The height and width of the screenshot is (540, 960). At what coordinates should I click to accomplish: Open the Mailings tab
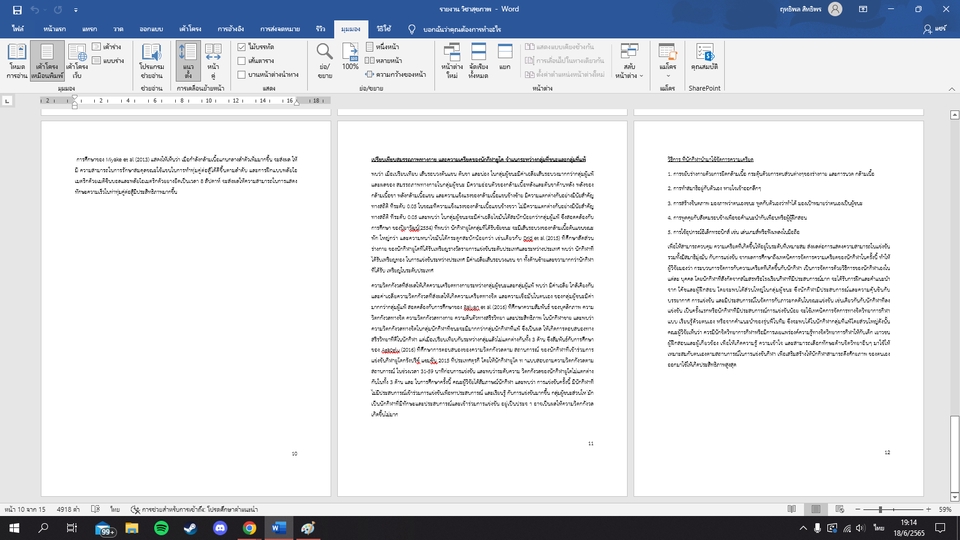[280, 29]
